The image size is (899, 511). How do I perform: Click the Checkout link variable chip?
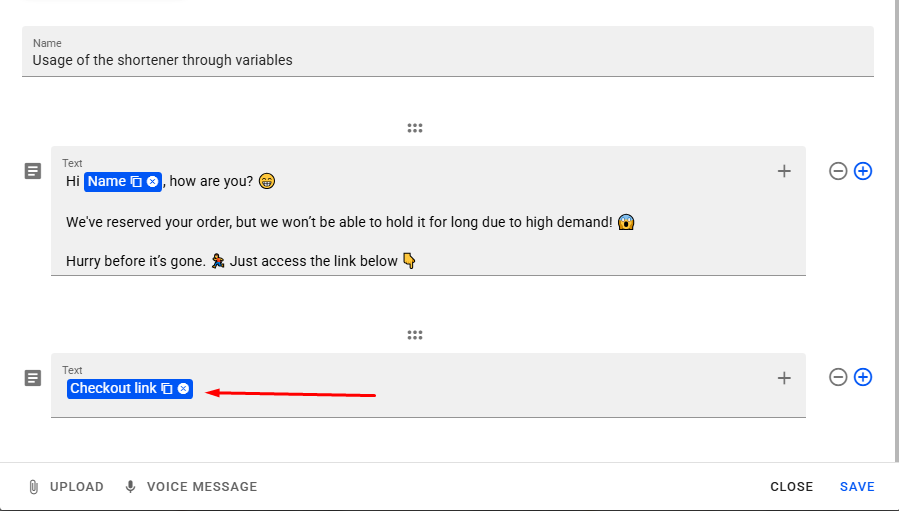[x=113, y=389]
